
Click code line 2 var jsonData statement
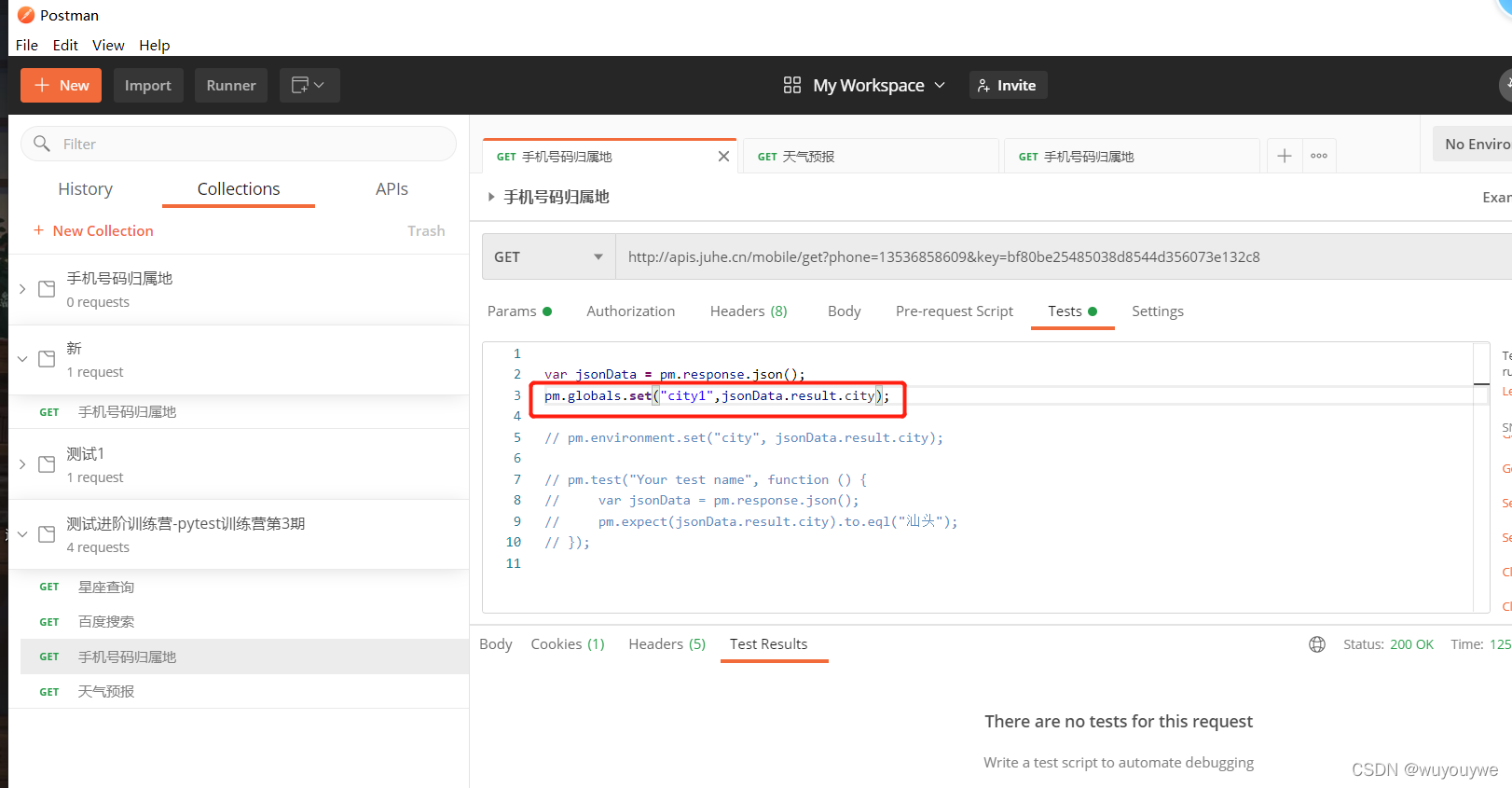(674, 374)
